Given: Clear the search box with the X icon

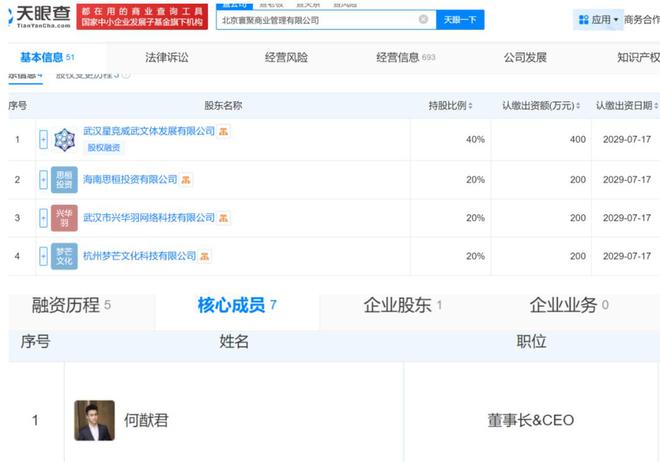Looking at the screenshot, I should (423, 19).
